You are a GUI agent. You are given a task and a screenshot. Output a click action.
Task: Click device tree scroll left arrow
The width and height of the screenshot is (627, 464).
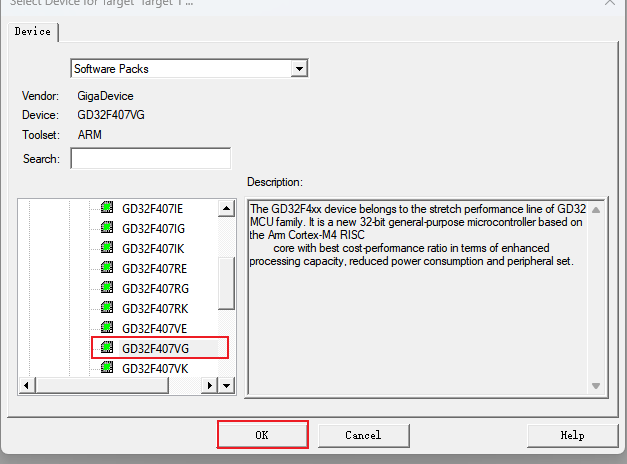pos(26,386)
